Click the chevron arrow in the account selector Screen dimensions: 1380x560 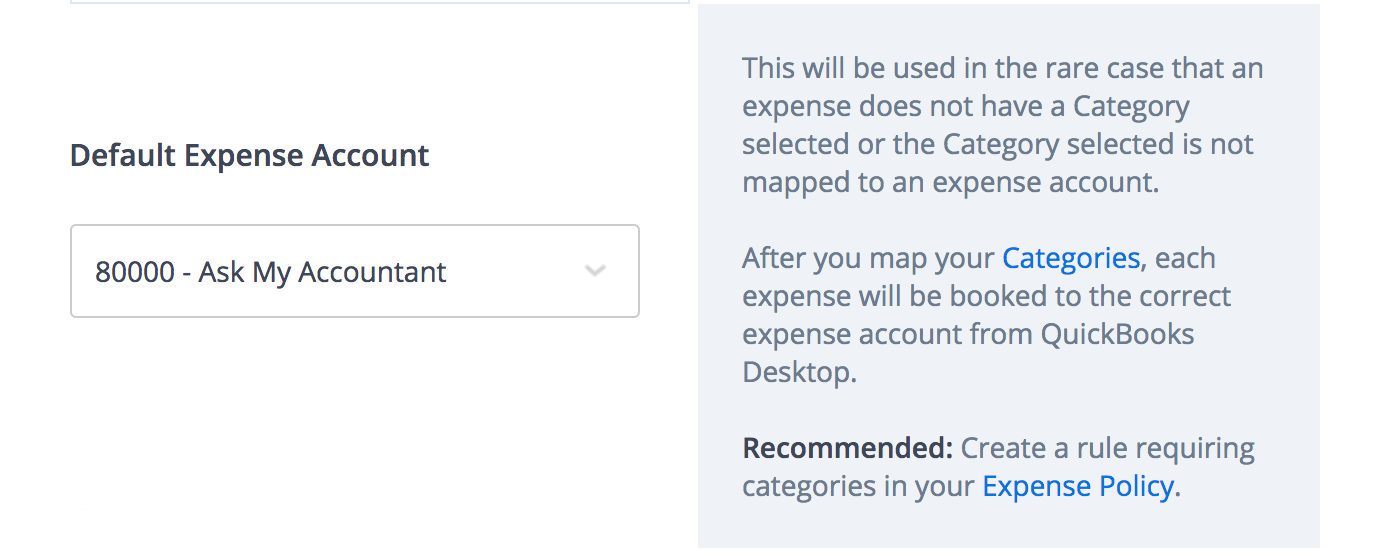(x=595, y=271)
